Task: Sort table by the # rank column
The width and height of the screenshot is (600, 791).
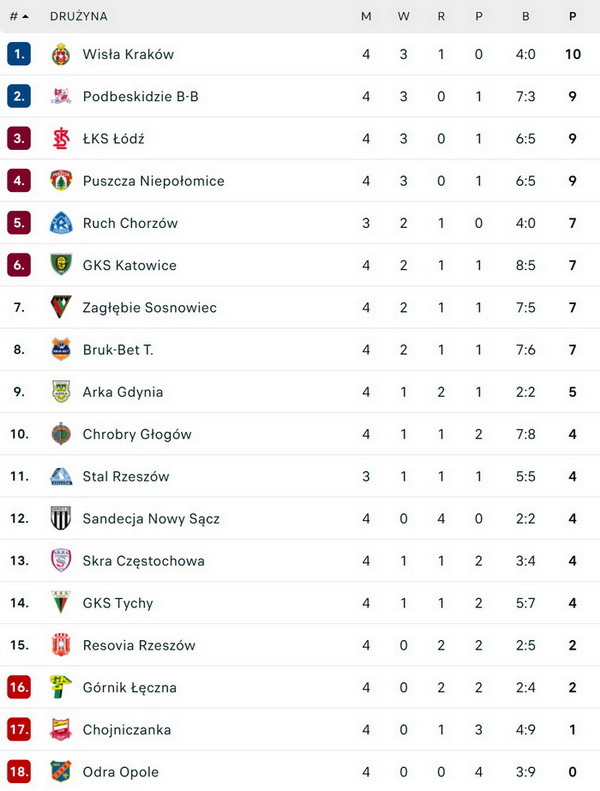Action: pyautogui.click(x=18, y=16)
